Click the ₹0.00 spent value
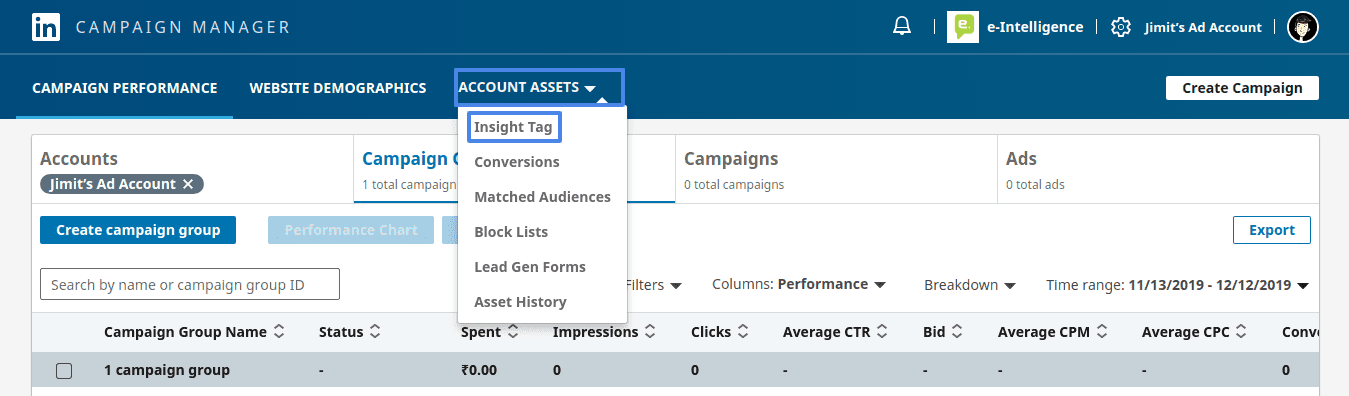Screen dimensions: 1349x396 [479, 371]
